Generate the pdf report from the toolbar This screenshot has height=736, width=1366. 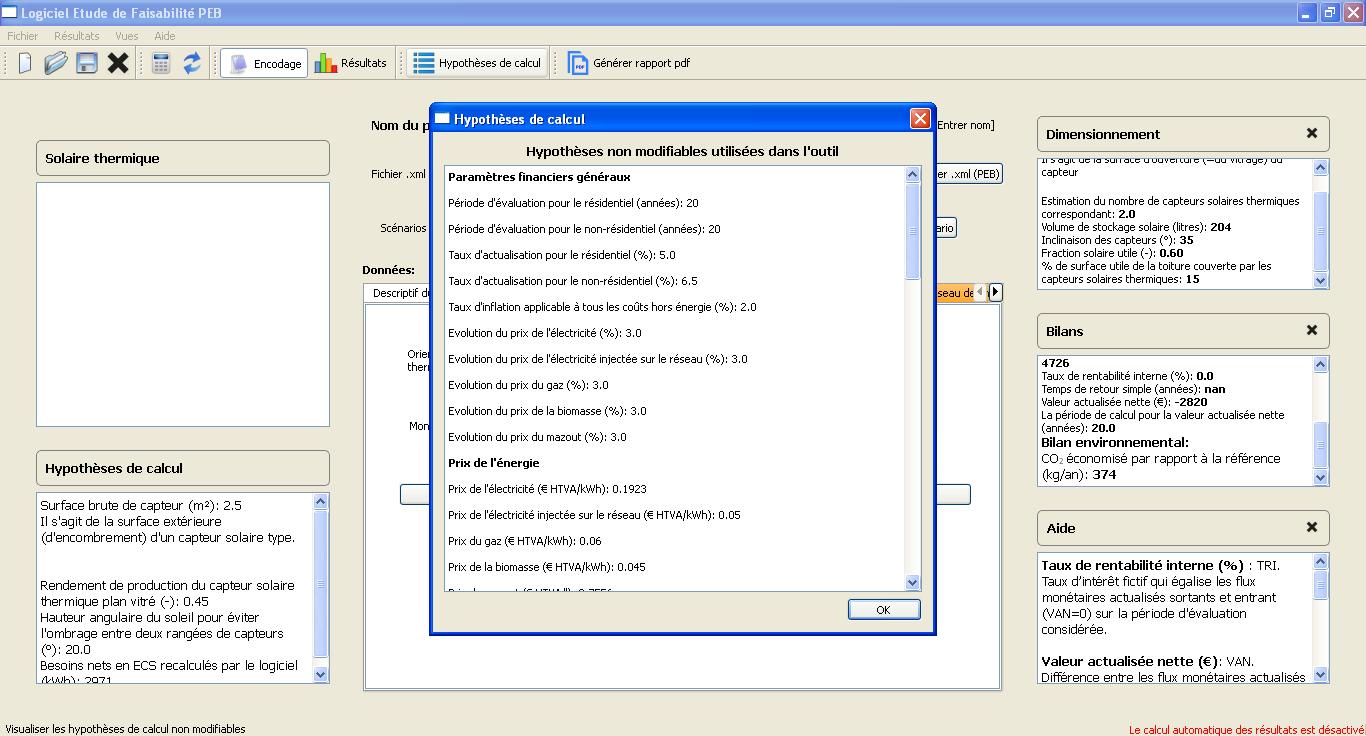629,63
